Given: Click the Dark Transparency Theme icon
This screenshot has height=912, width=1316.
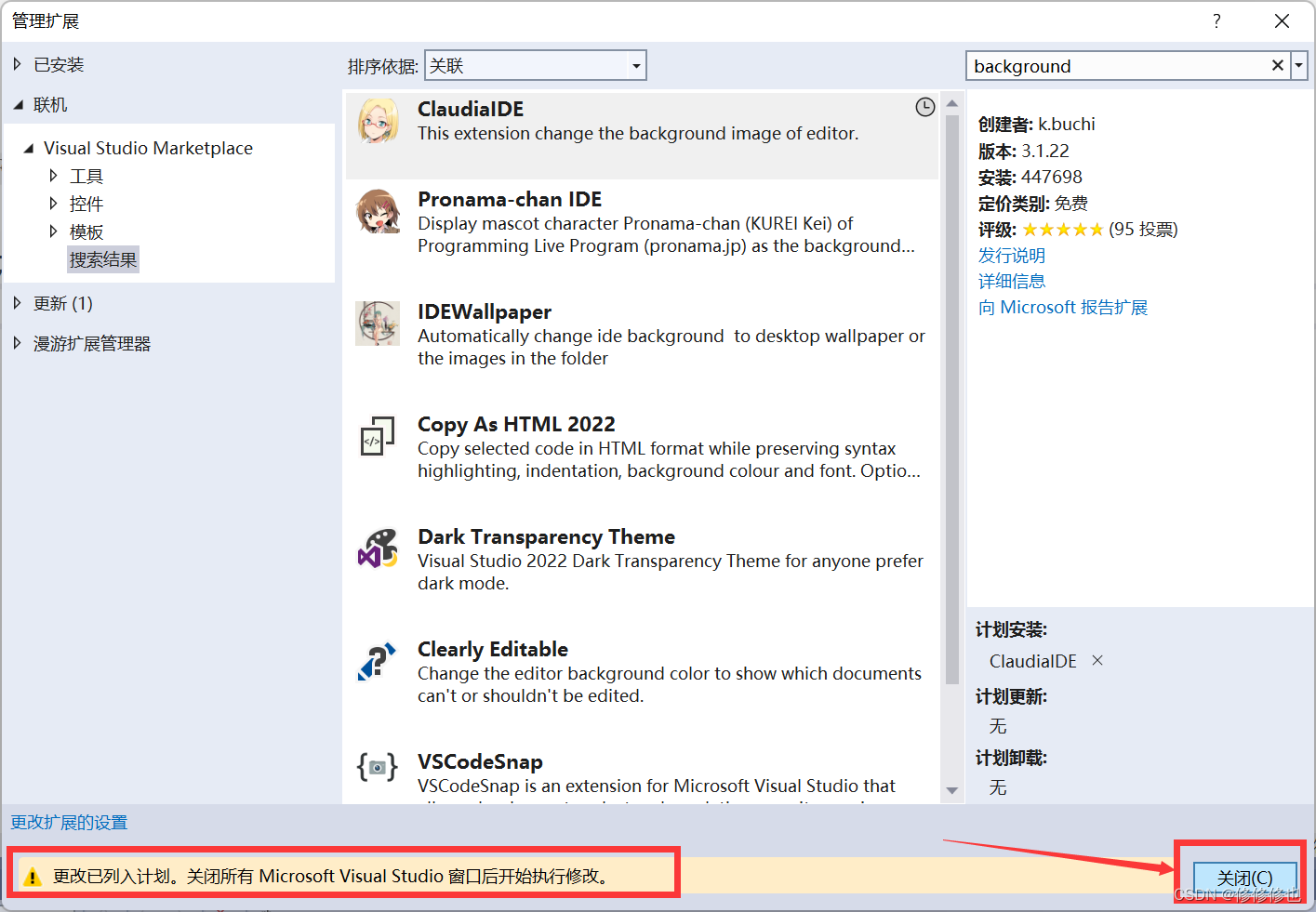Looking at the screenshot, I should pos(378,548).
